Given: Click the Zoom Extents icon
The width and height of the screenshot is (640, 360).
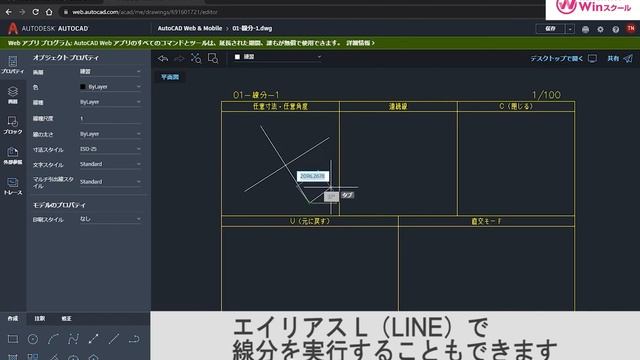Looking at the screenshot, I should coord(196,58).
